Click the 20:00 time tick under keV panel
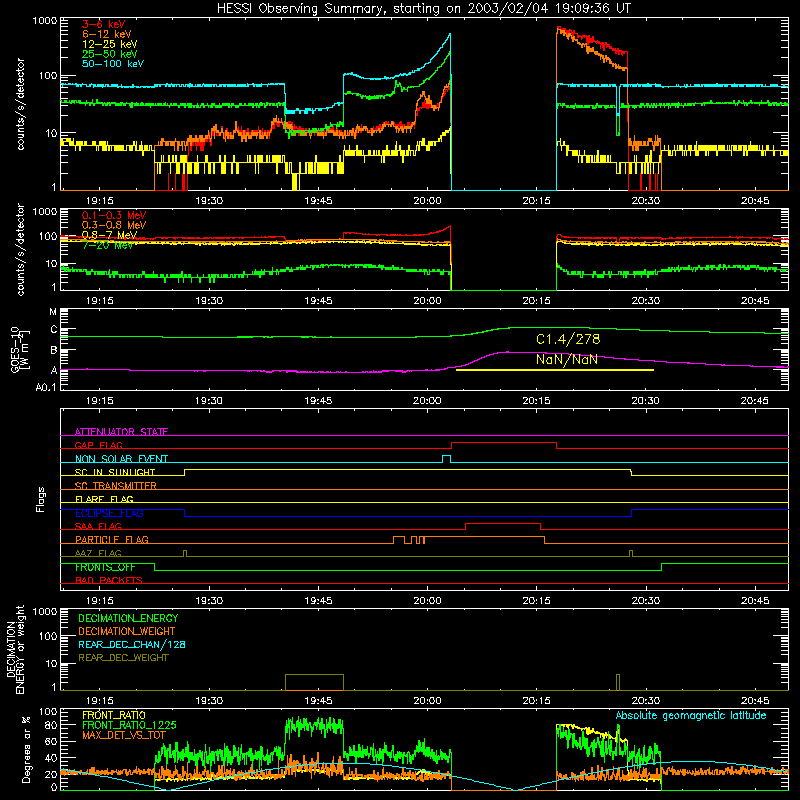 pyautogui.click(x=427, y=201)
